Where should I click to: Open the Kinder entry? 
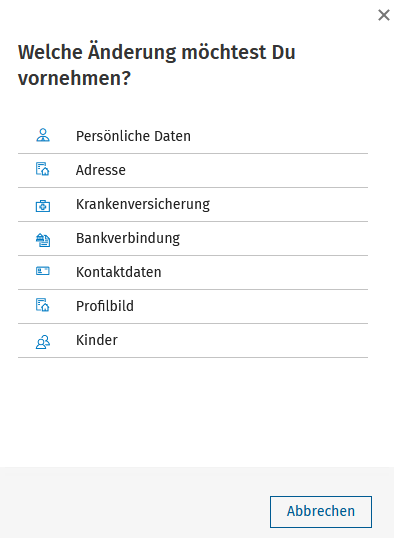click(193, 340)
